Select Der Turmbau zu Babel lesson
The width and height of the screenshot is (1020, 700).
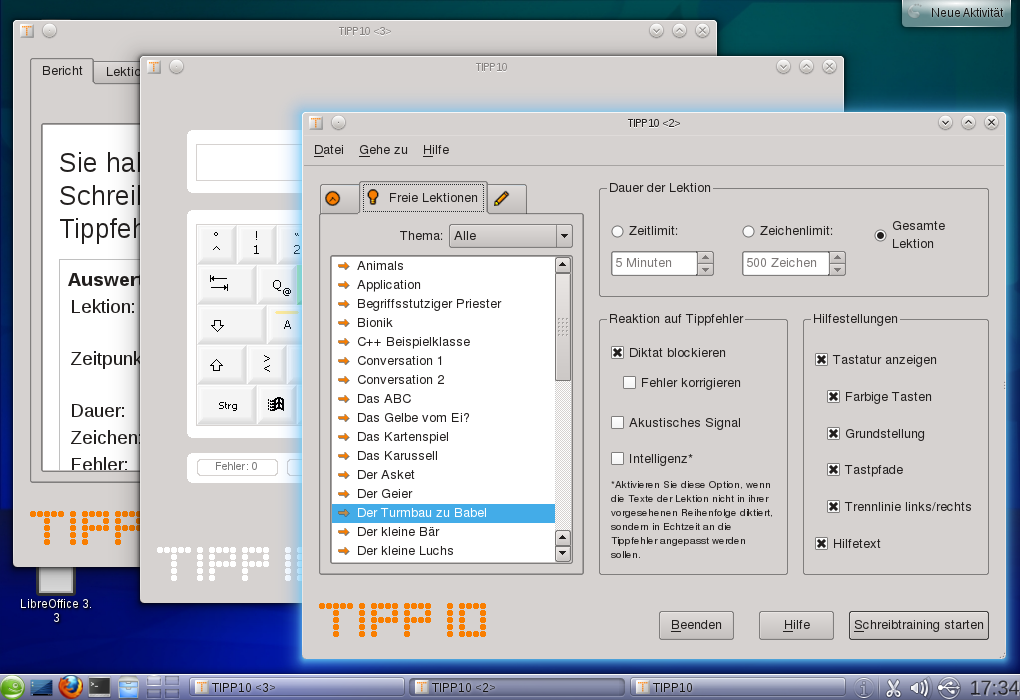point(443,513)
